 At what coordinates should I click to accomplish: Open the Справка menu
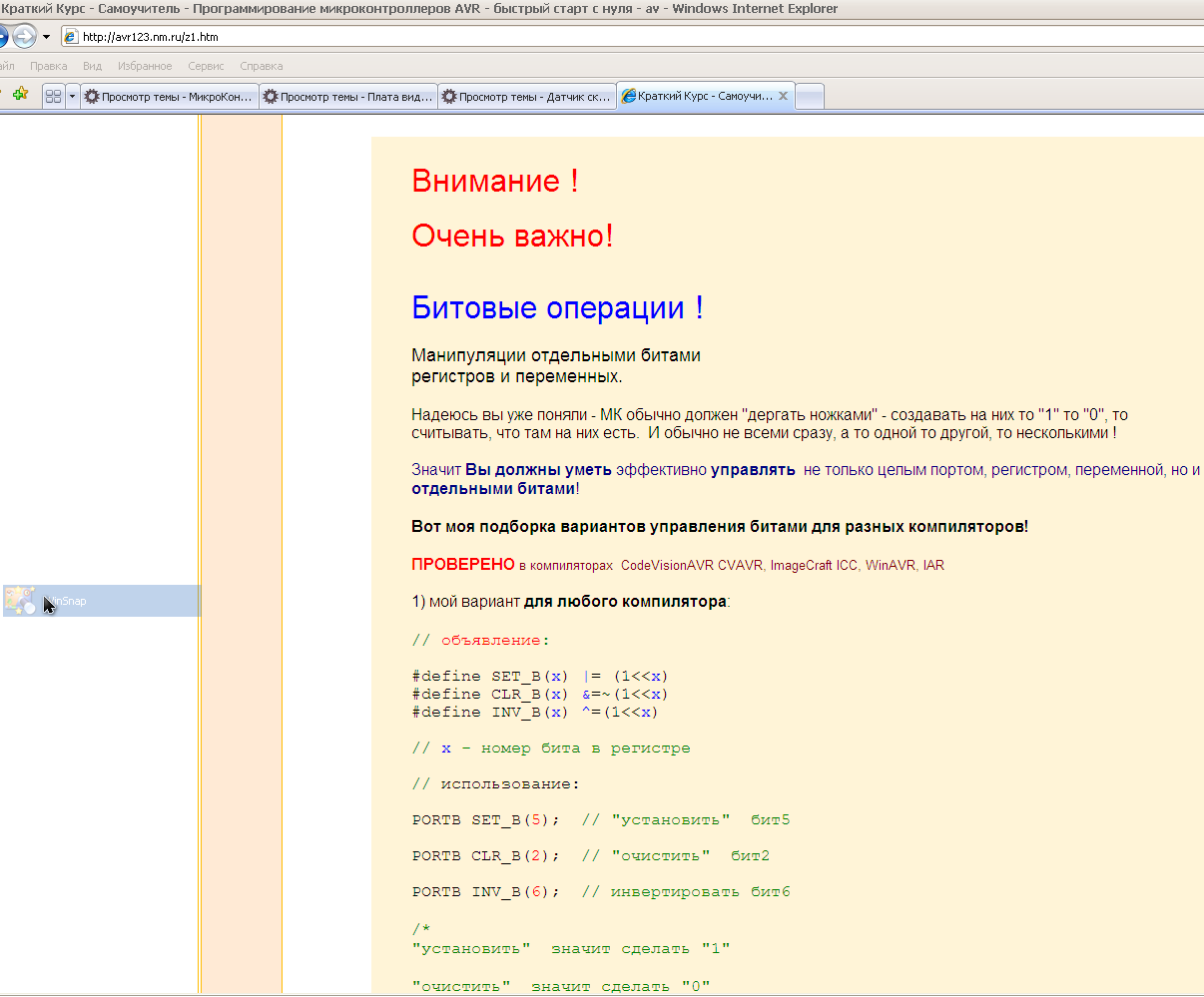pyautogui.click(x=262, y=66)
